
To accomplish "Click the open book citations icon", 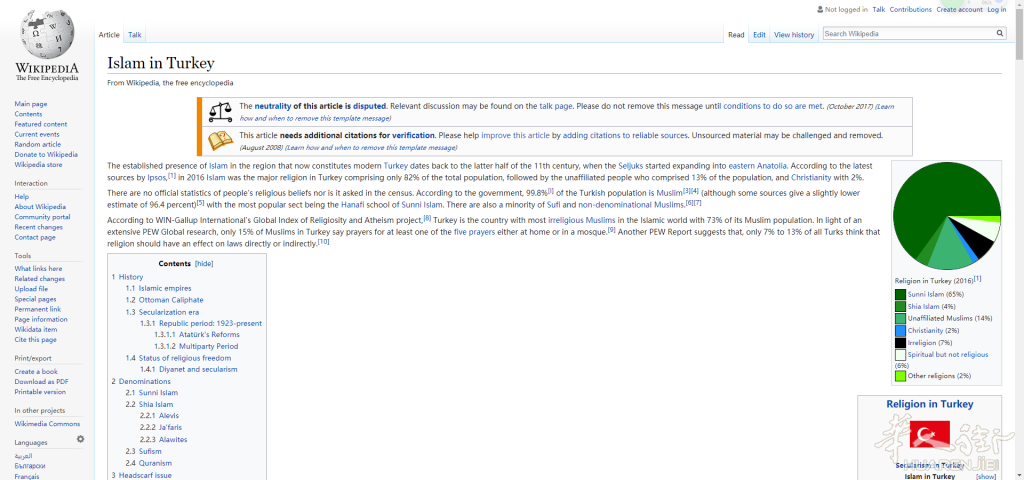I will click(x=220, y=139).
